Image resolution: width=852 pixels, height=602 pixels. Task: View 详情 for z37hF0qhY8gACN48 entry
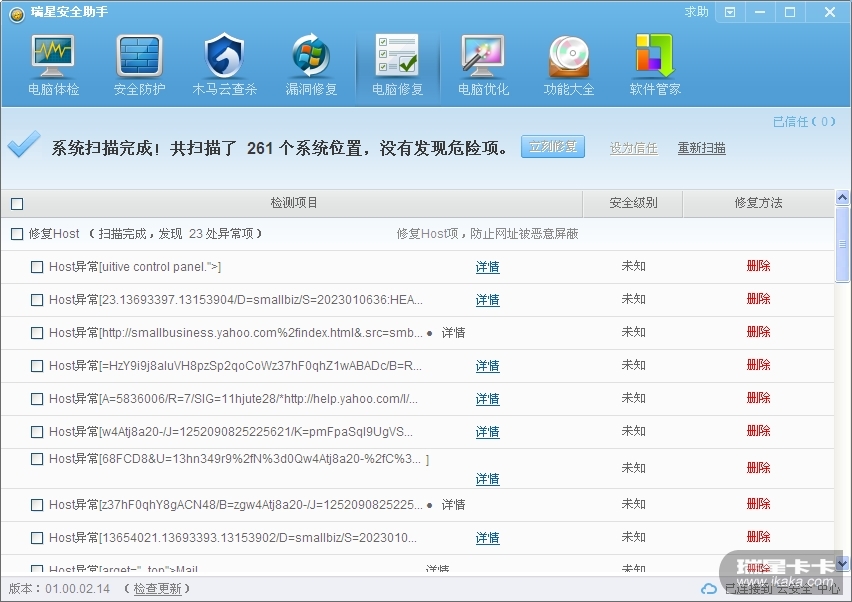(453, 505)
